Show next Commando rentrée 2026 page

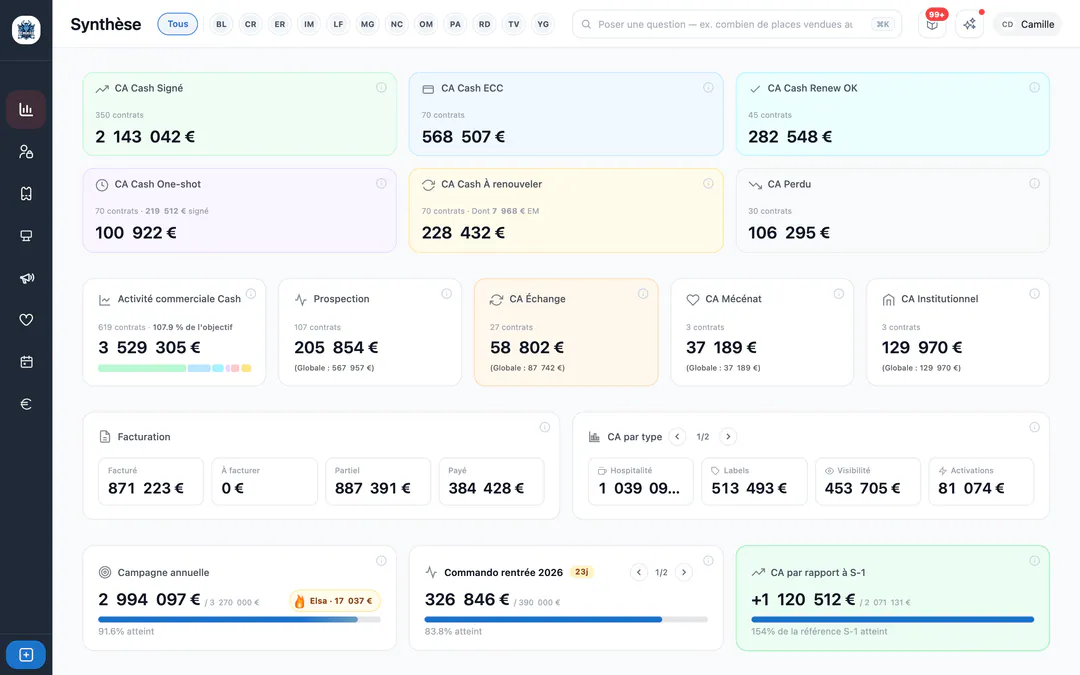684,572
